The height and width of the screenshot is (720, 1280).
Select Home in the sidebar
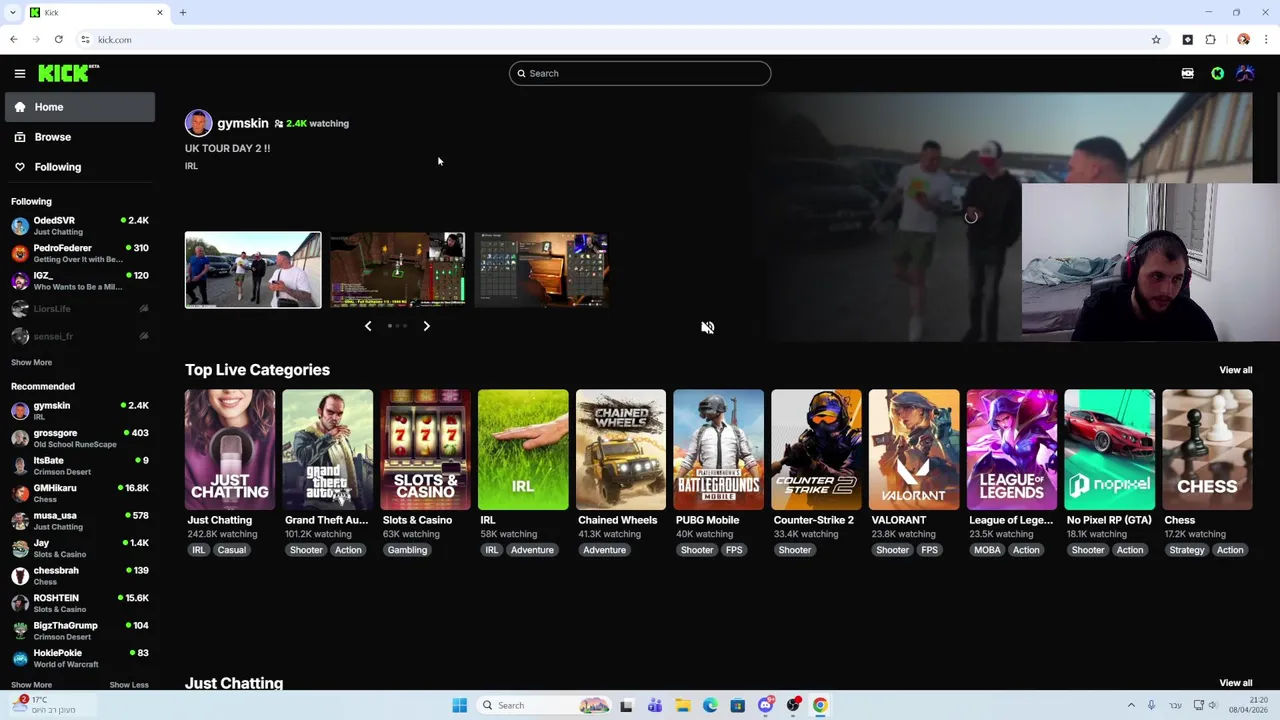(x=80, y=107)
